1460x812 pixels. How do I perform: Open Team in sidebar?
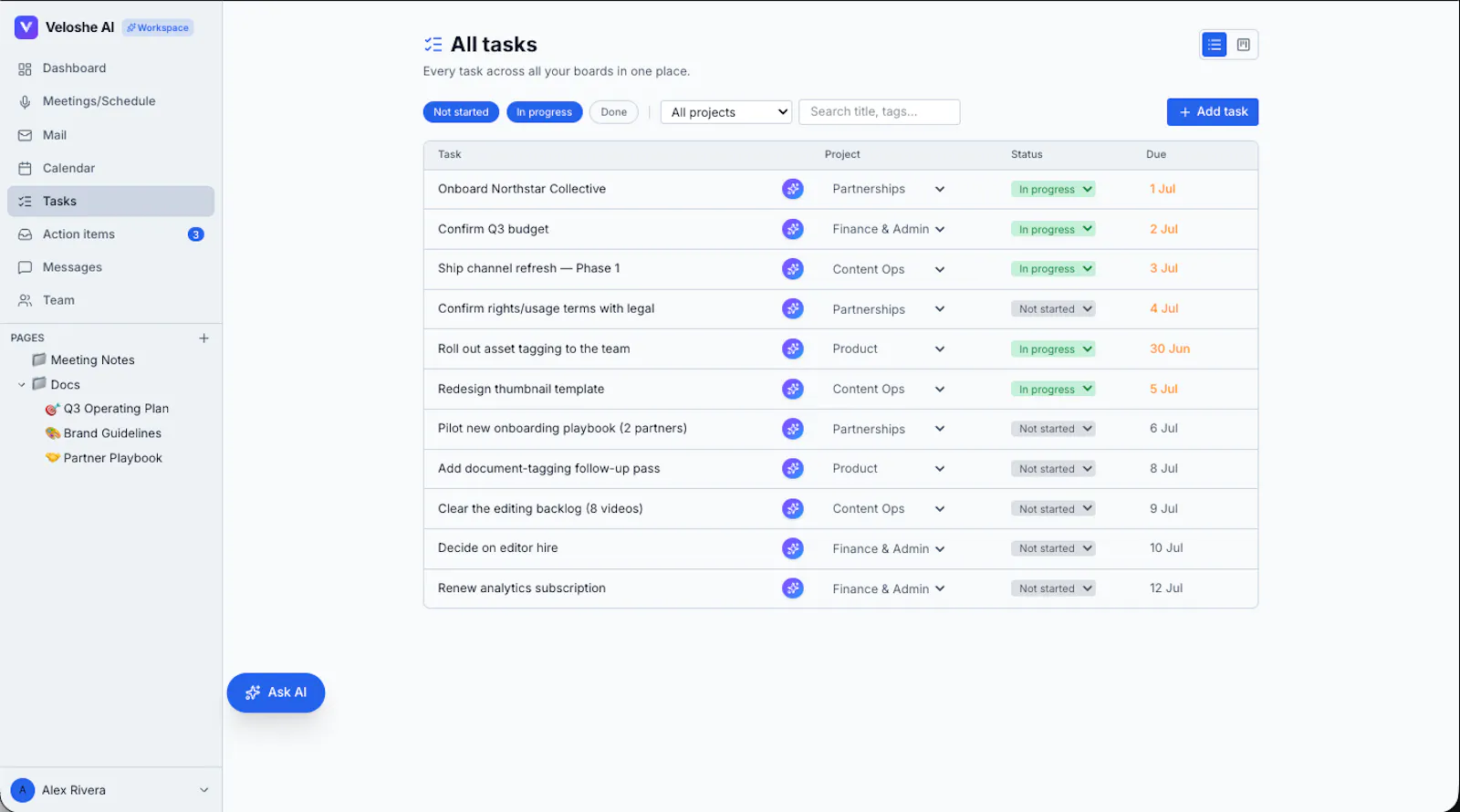pos(110,300)
